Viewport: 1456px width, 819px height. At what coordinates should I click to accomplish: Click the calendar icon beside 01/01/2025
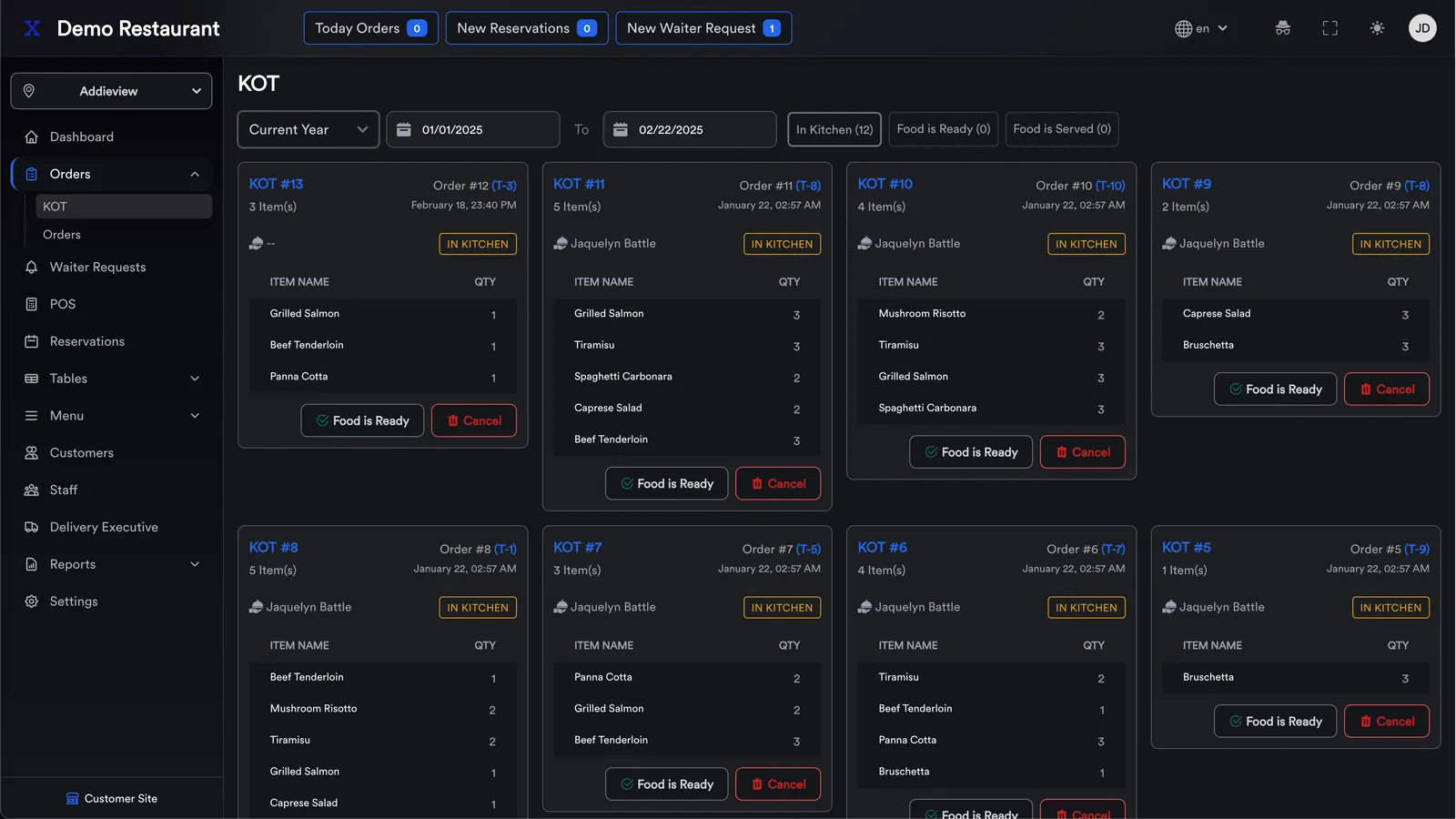[404, 129]
